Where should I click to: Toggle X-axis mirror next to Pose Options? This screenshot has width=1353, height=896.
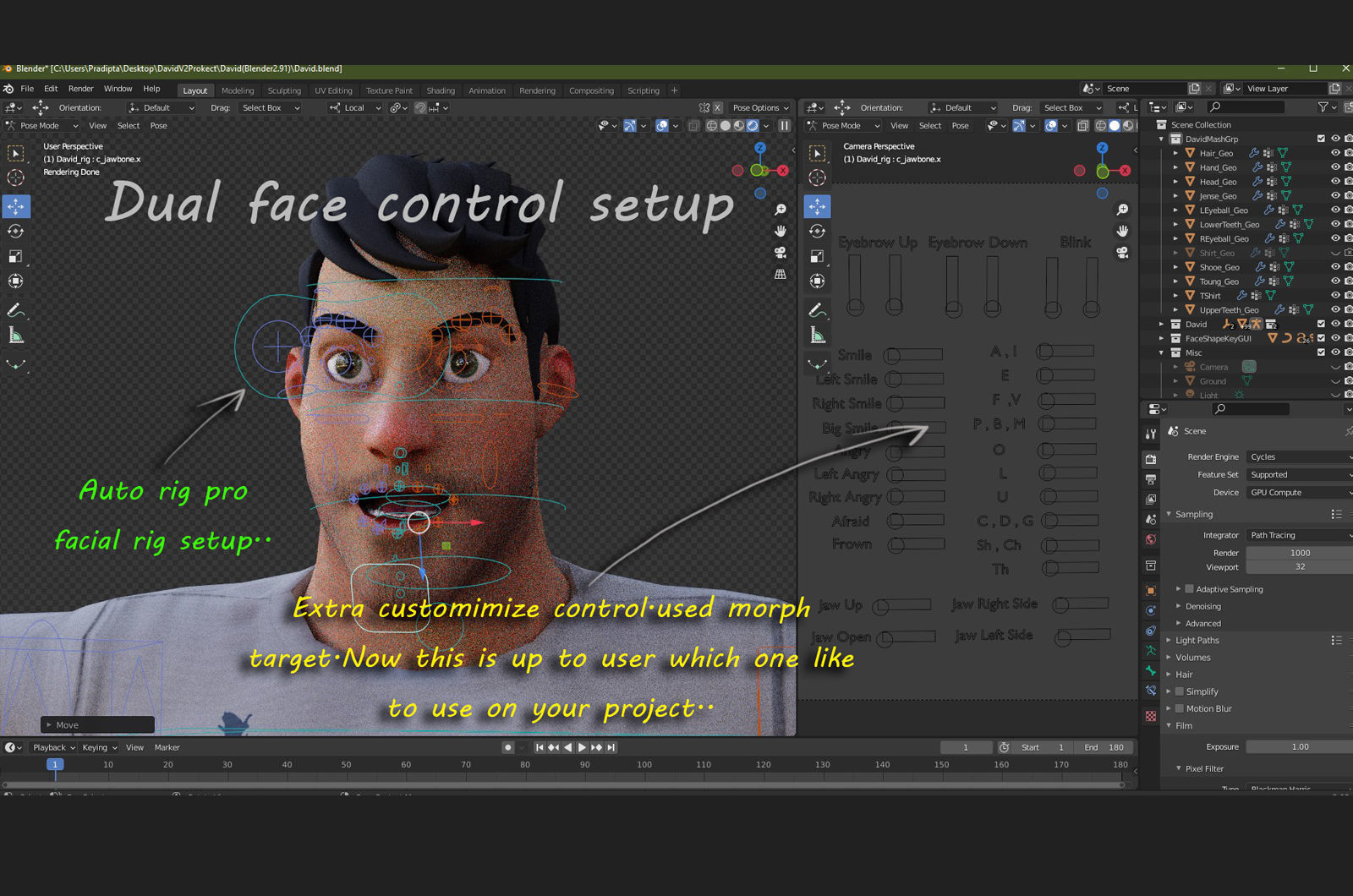click(717, 107)
